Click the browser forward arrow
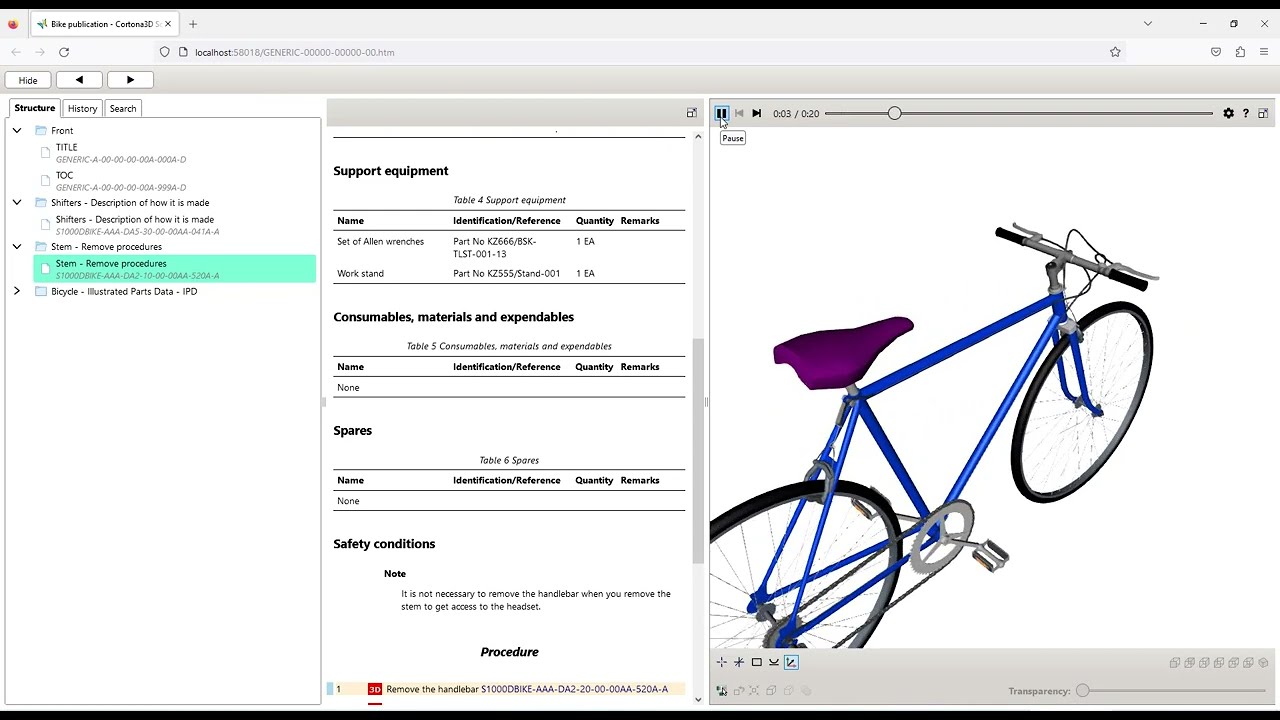The height and width of the screenshot is (720, 1280). (x=40, y=52)
